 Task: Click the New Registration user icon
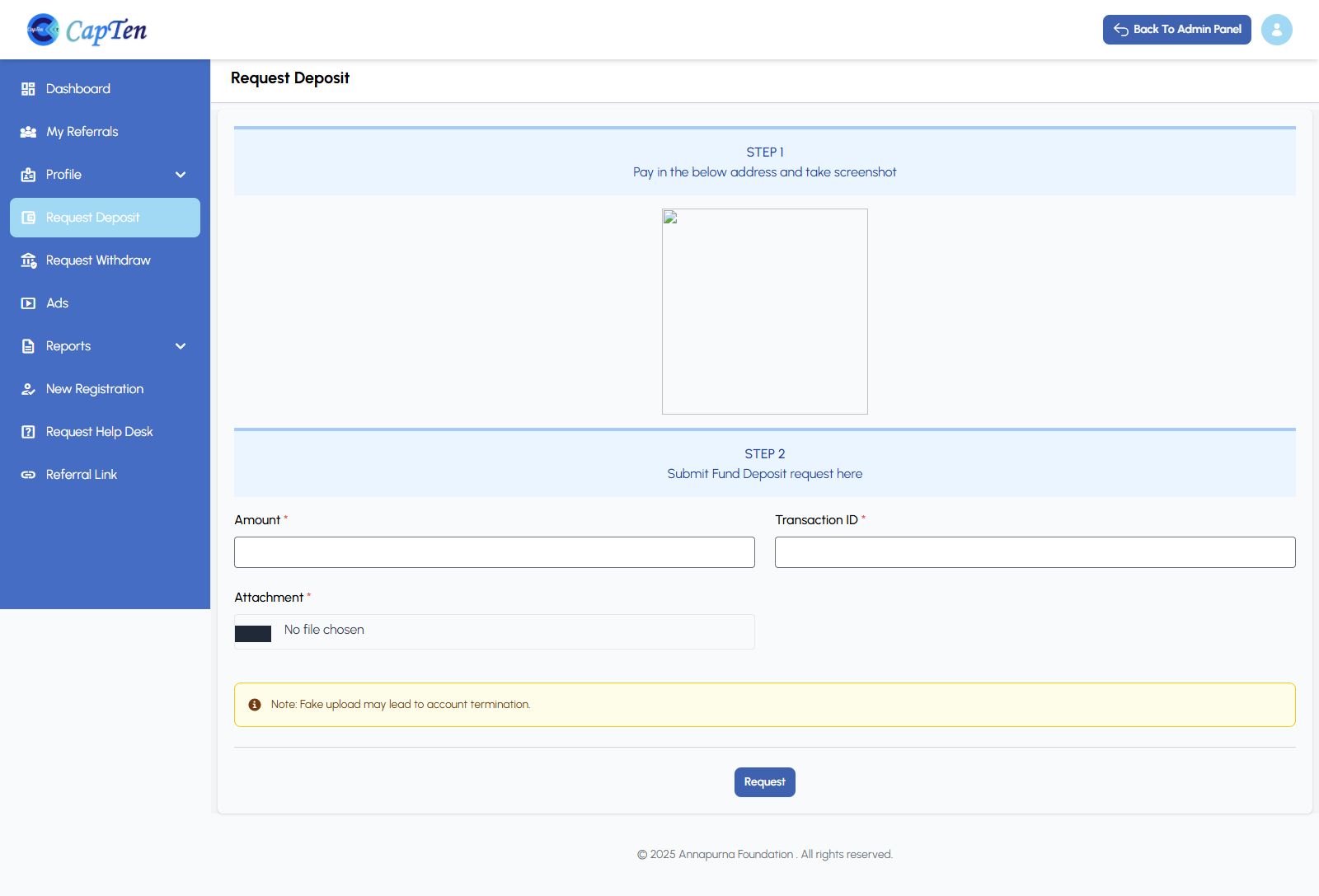click(x=28, y=389)
